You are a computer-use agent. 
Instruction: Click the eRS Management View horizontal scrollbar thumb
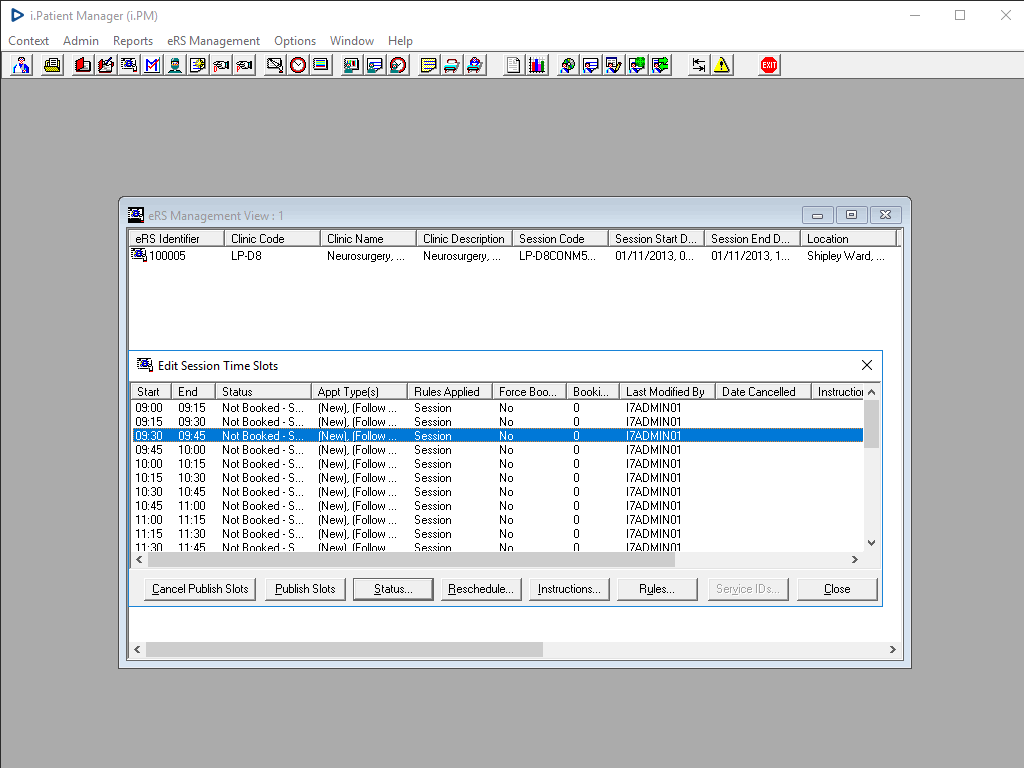pyautogui.click(x=344, y=649)
